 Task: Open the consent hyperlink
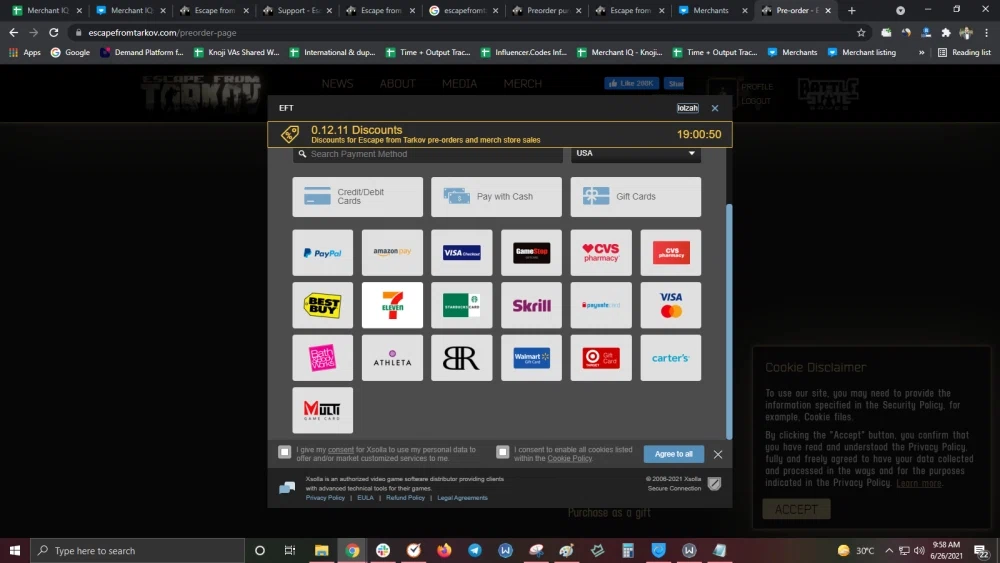point(341,450)
